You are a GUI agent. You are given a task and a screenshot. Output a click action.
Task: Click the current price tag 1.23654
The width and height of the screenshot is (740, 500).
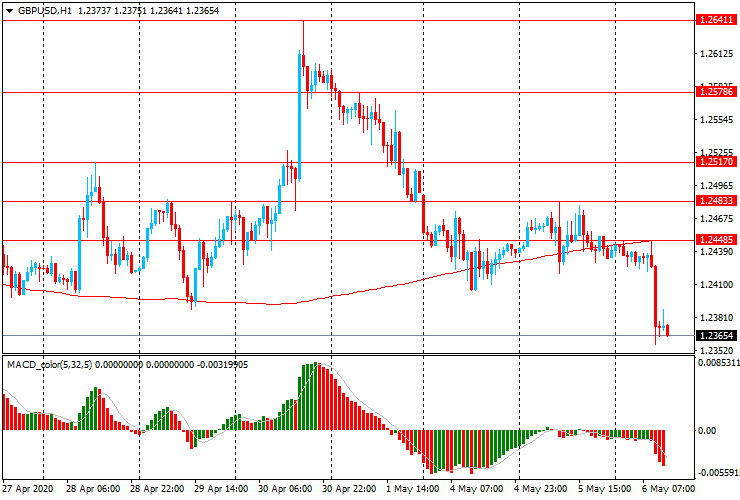click(x=716, y=336)
